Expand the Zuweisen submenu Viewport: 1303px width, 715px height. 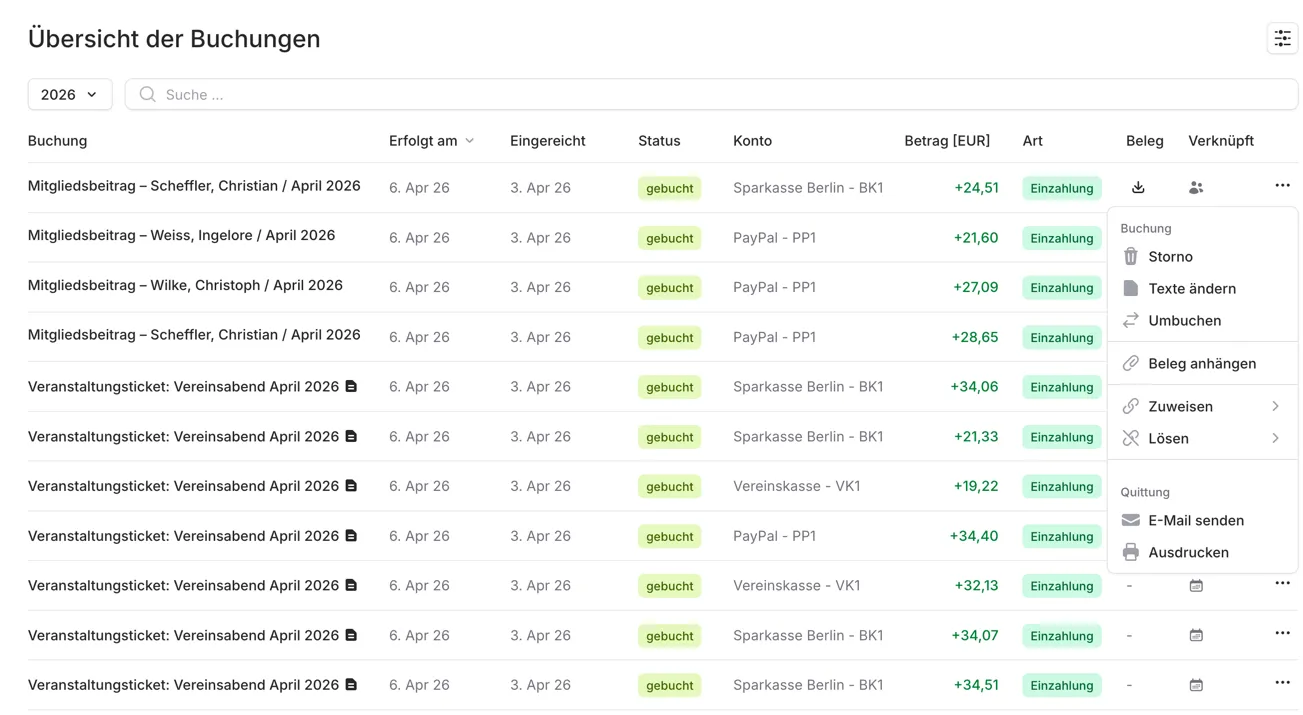coord(1201,407)
